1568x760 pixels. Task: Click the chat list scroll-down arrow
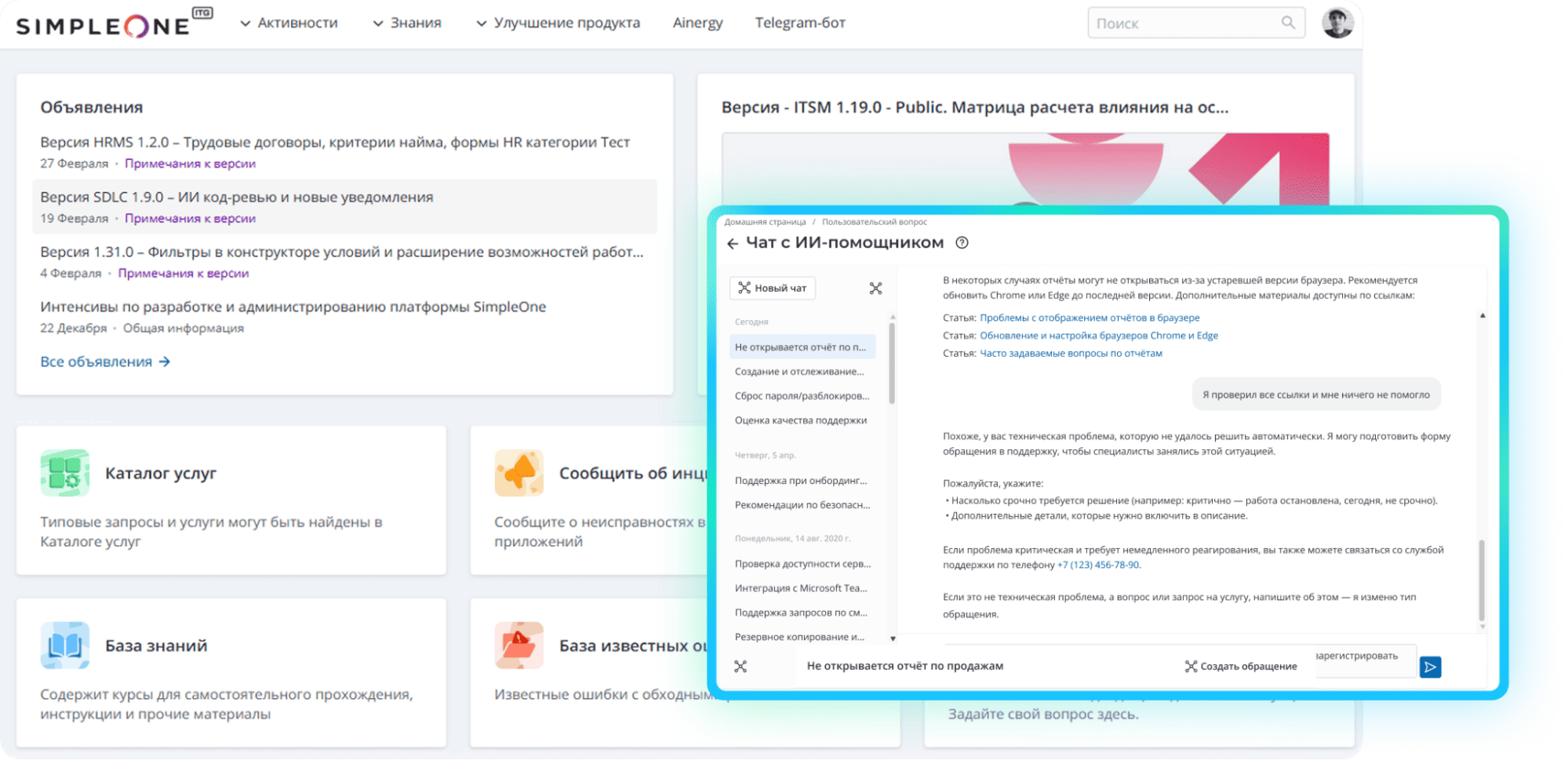tap(893, 638)
